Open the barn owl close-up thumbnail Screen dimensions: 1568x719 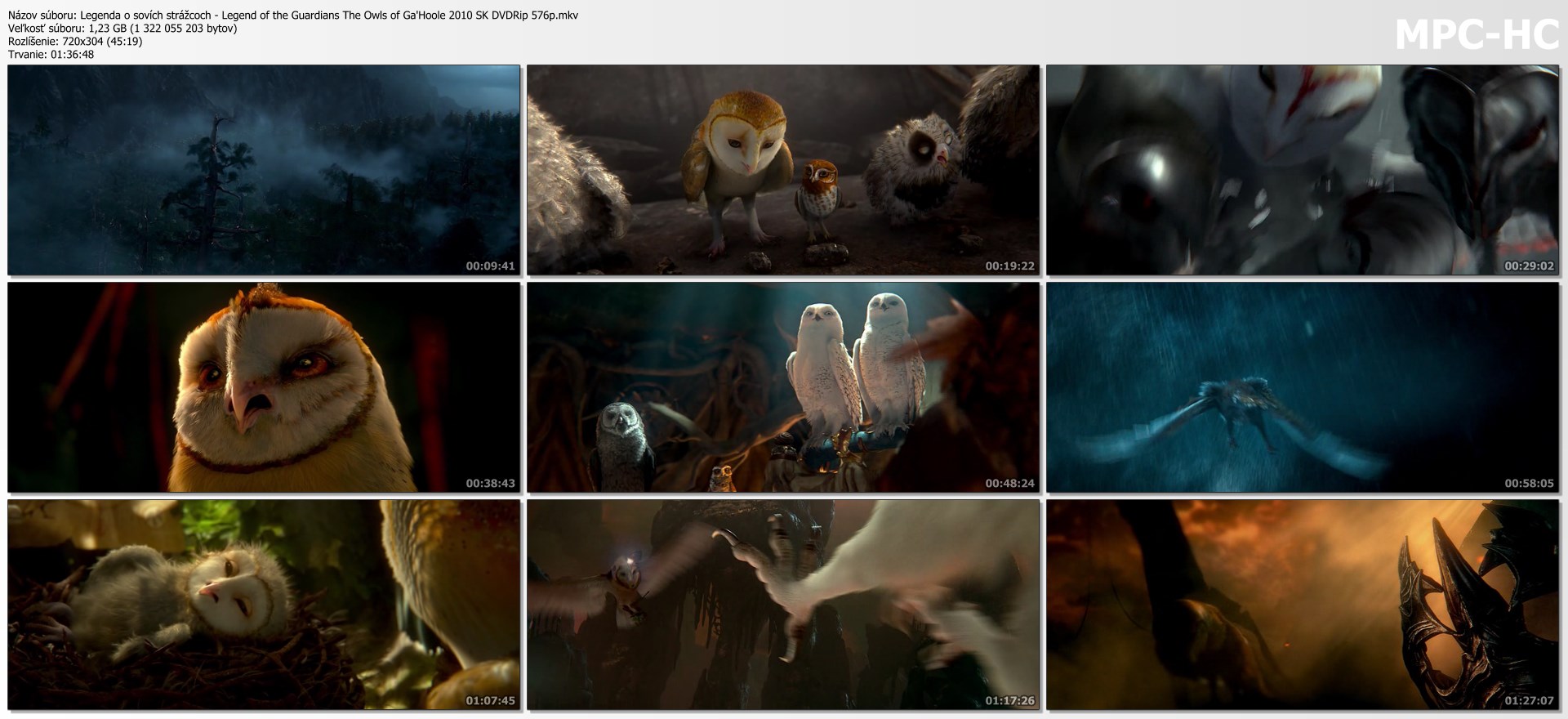tap(264, 387)
